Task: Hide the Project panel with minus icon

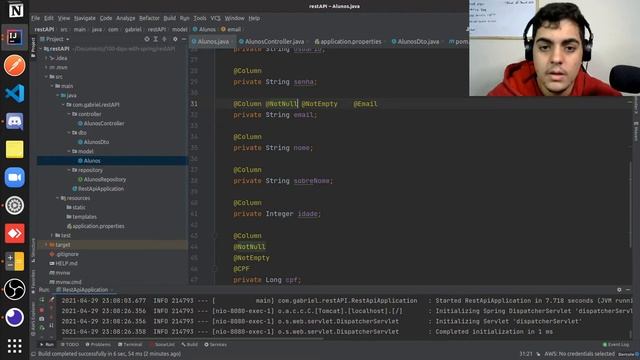Action: tap(184, 39)
